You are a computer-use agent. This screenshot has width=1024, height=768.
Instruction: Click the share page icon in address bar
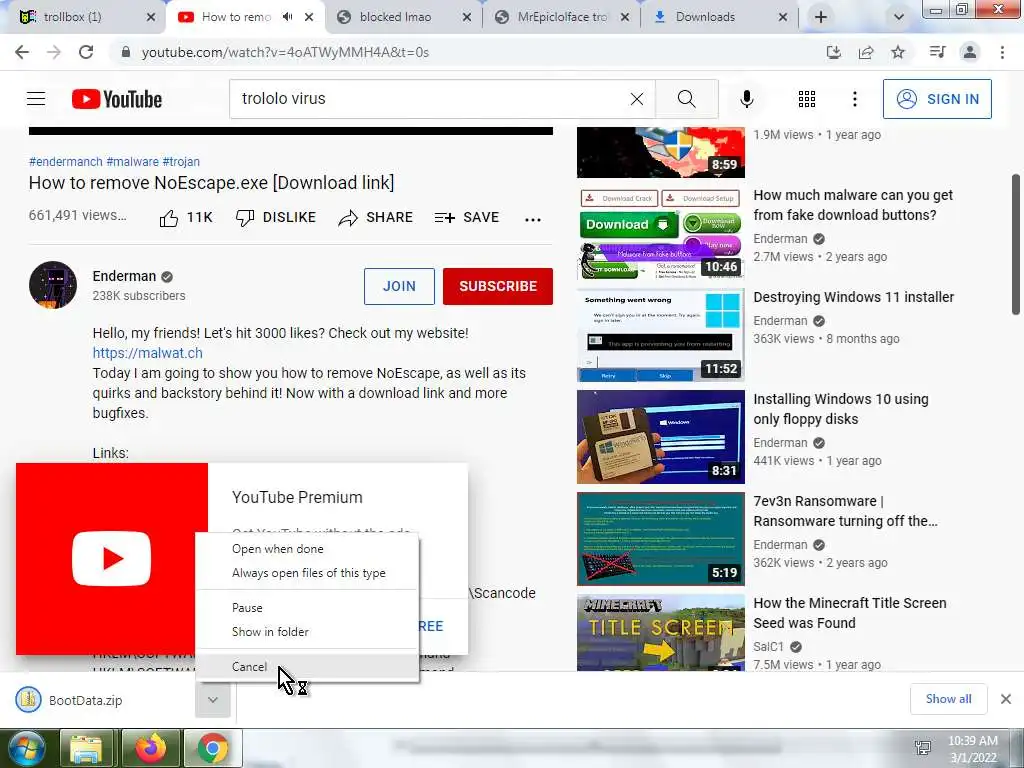point(866,52)
